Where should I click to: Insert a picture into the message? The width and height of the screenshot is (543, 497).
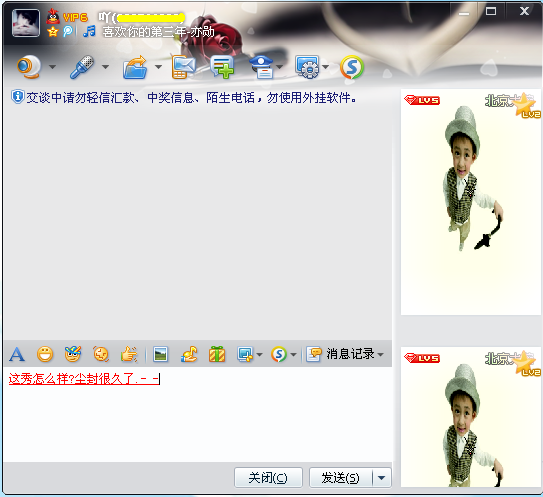click(160, 354)
